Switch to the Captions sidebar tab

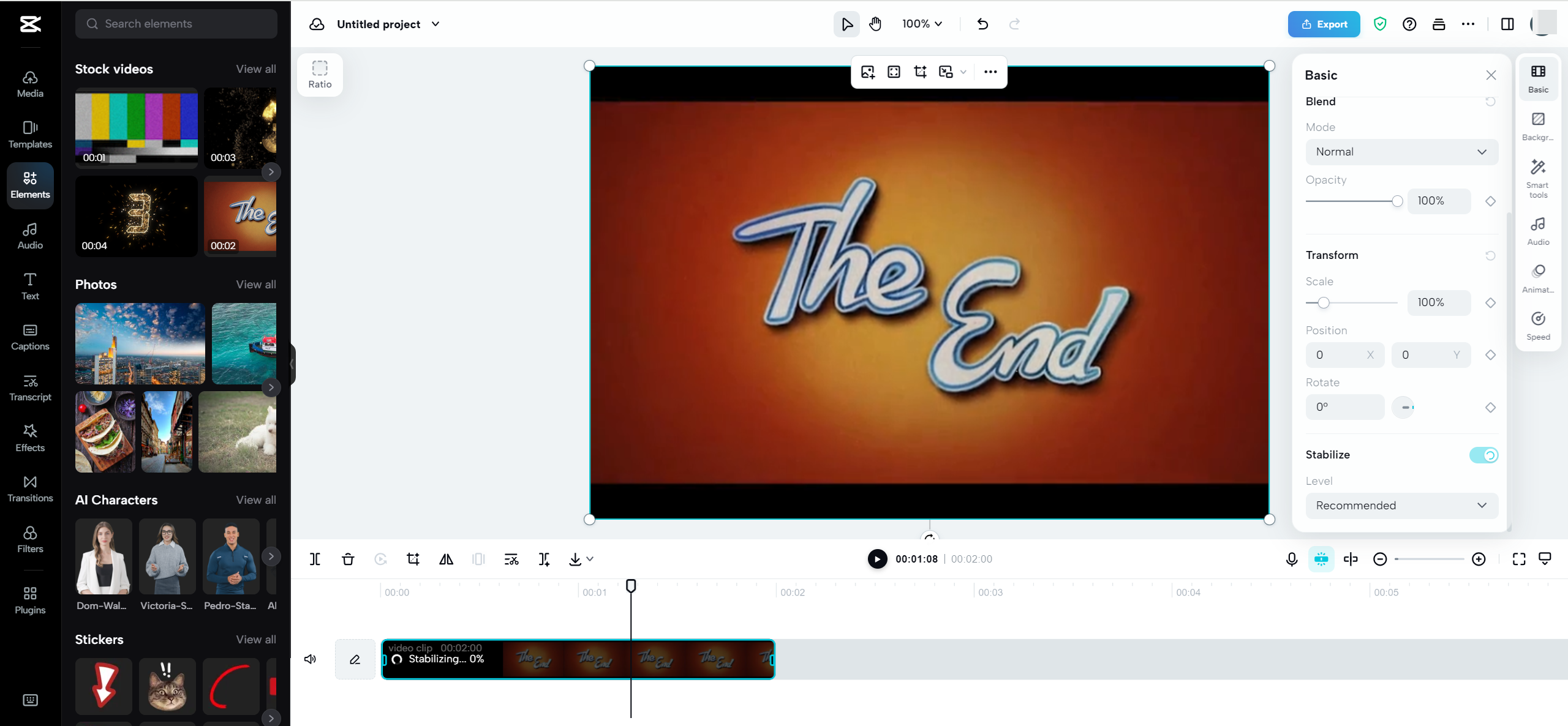coord(30,337)
